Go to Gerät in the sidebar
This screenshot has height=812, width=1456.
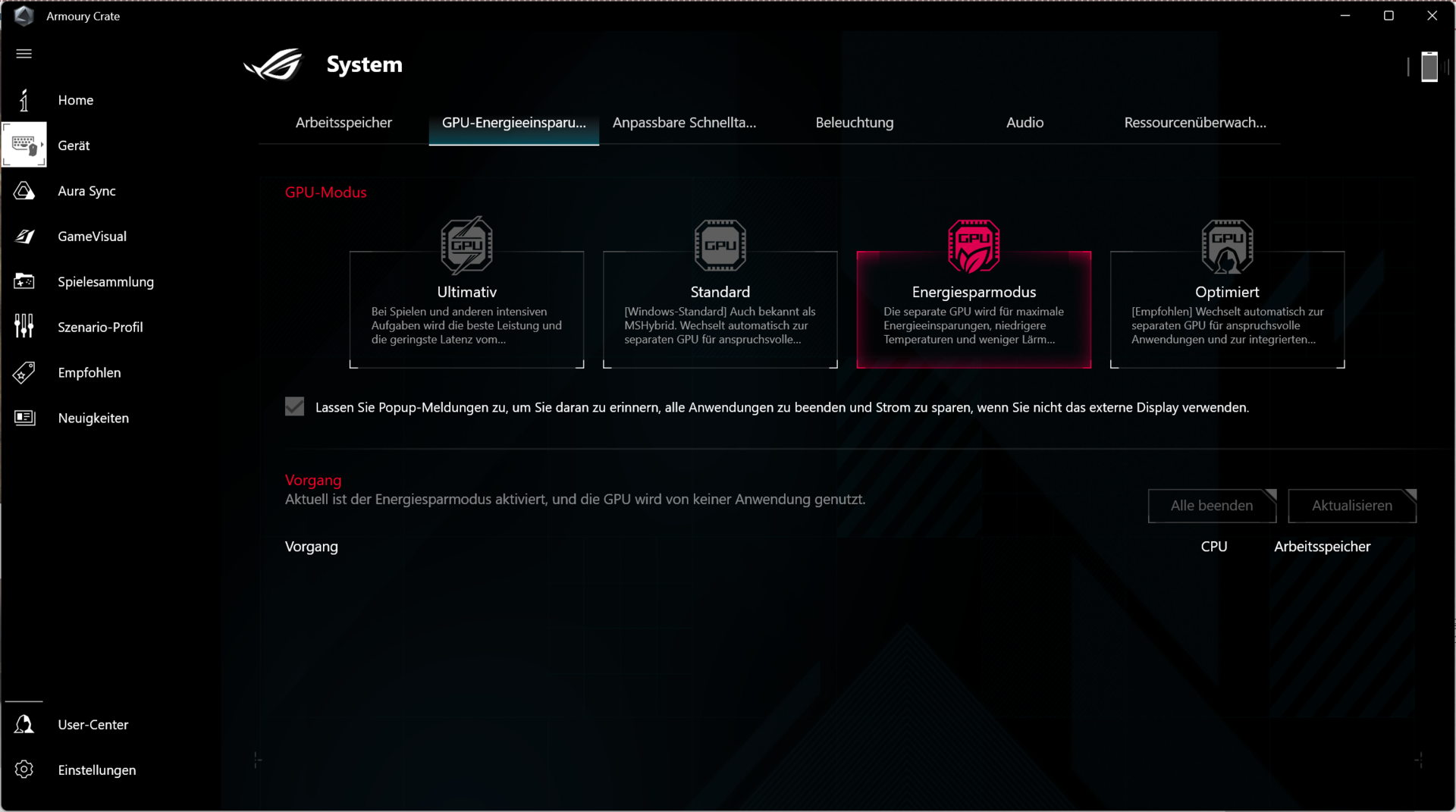[x=74, y=146]
